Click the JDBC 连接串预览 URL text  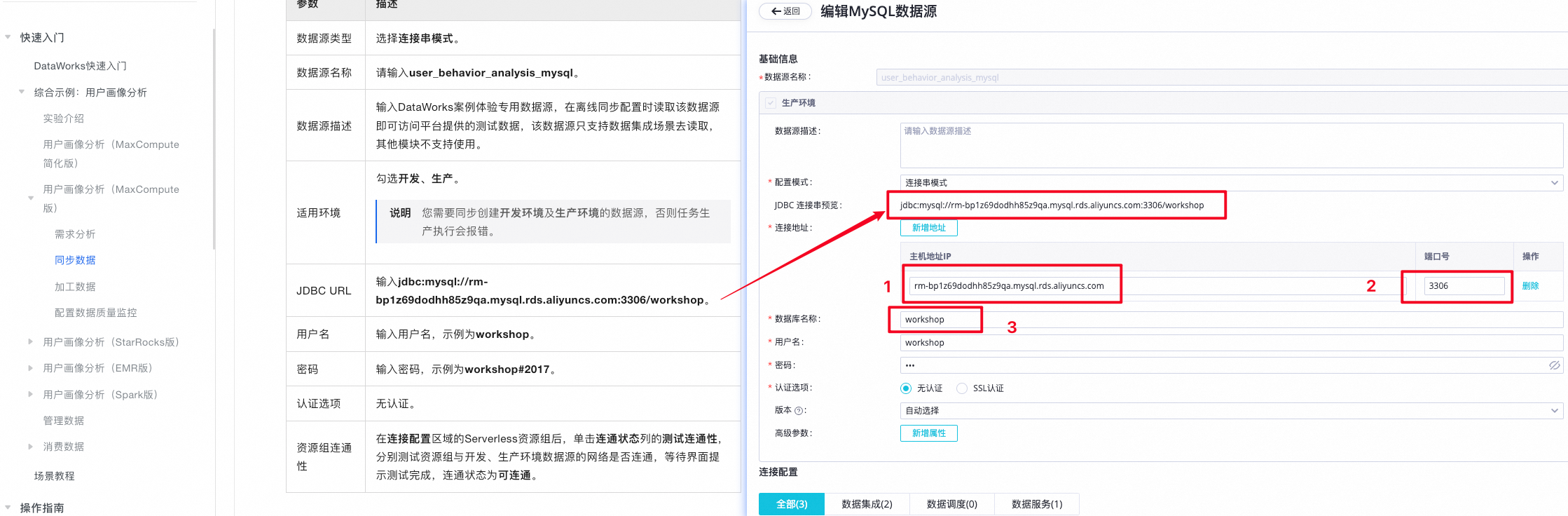click(x=1052, y=205)
